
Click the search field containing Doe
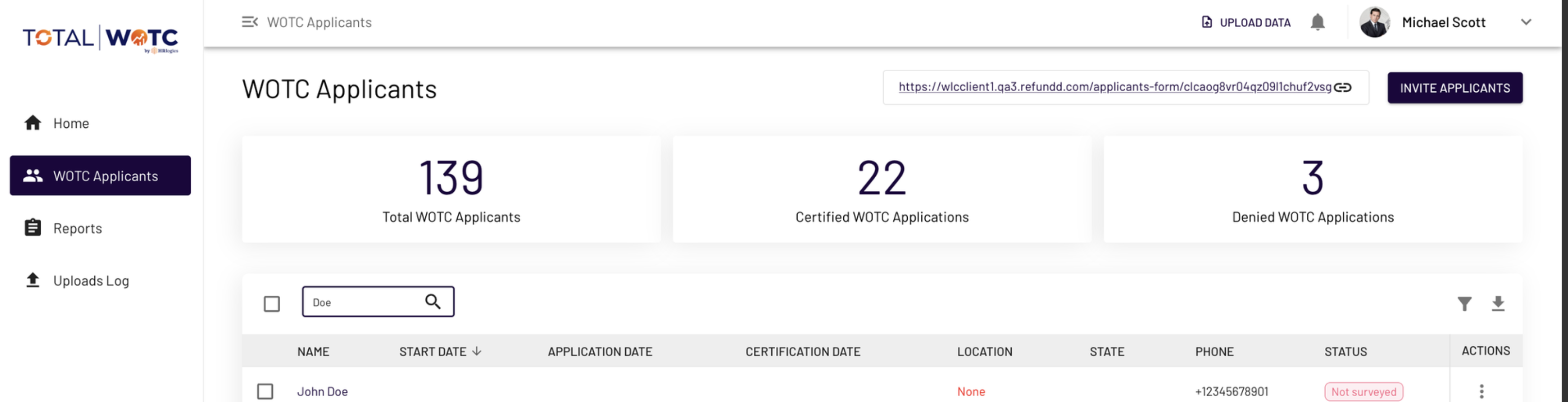[377, 301]
